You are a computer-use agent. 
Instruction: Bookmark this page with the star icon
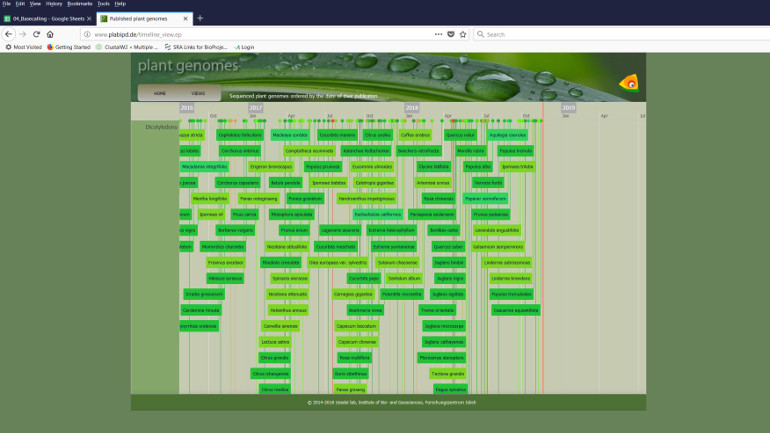coord(463,34)
